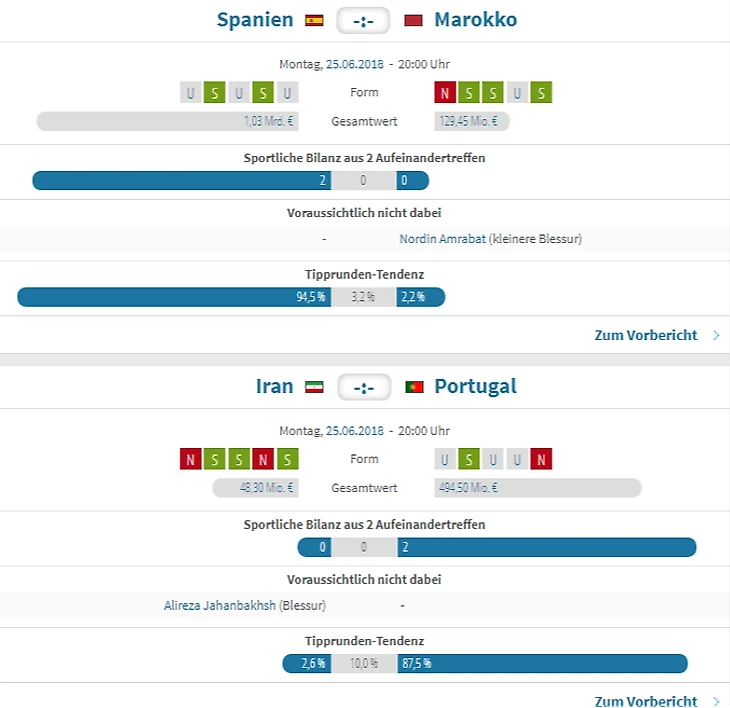The image size is (730, 708).
Task: Click Iran's first red N form badge
Action: [x=190, y=459]
